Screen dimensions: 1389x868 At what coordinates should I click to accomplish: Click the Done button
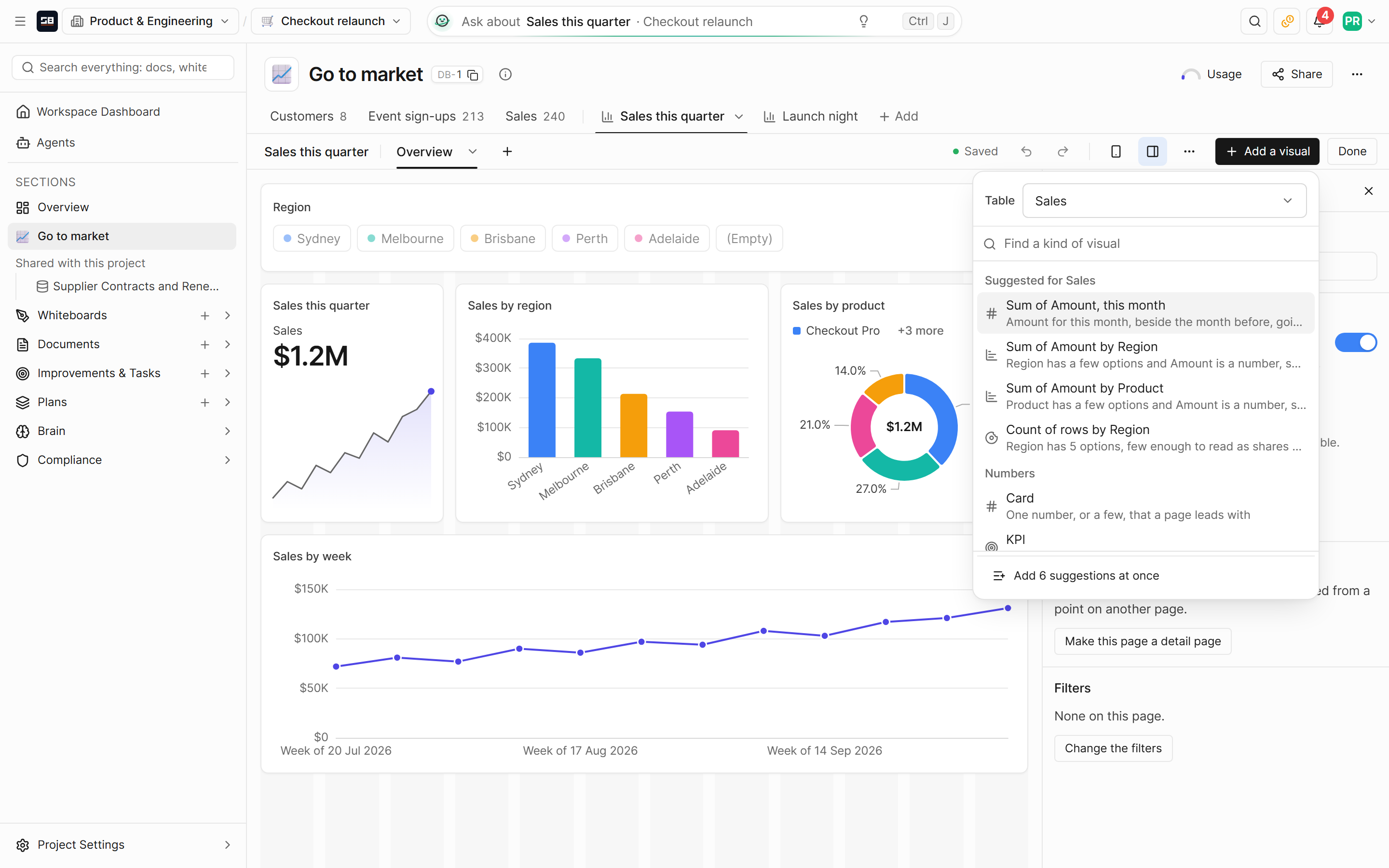coord(1352,151)
